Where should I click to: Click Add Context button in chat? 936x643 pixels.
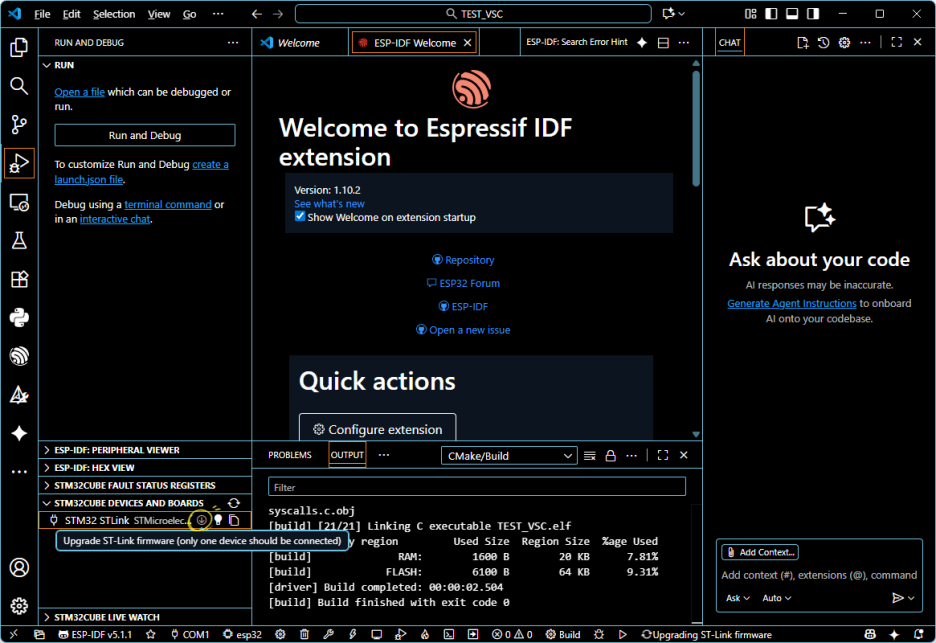760,552
